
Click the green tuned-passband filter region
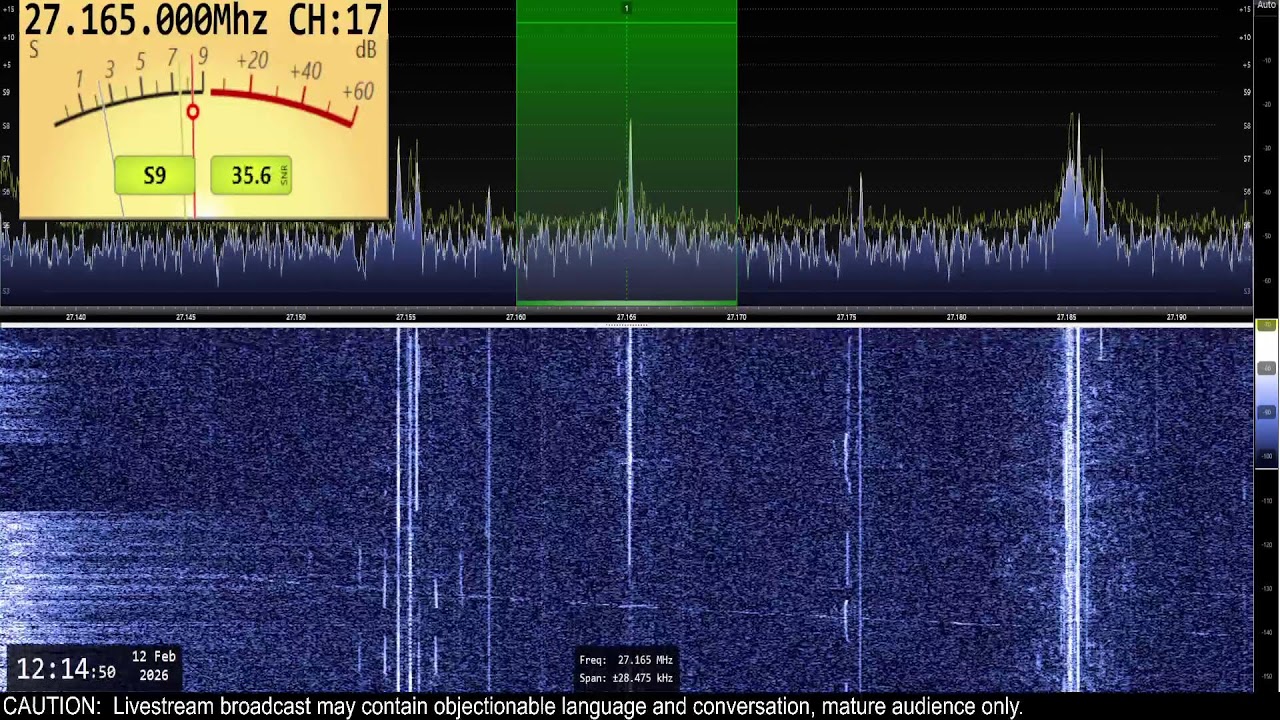(x=626, y=153)
